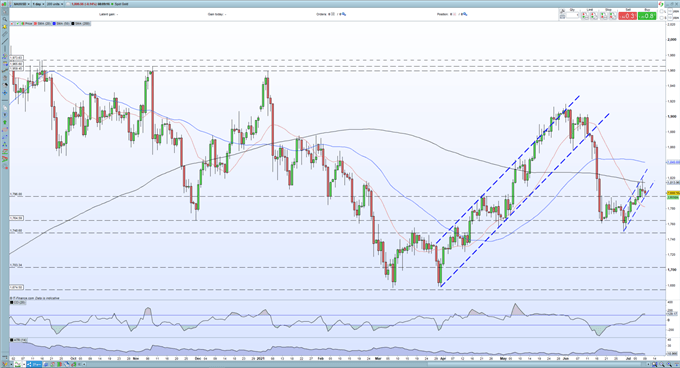Pick the vertical line drawing tool
The height and width of the screenshot is (368, 680).
(x=5, y=49)
